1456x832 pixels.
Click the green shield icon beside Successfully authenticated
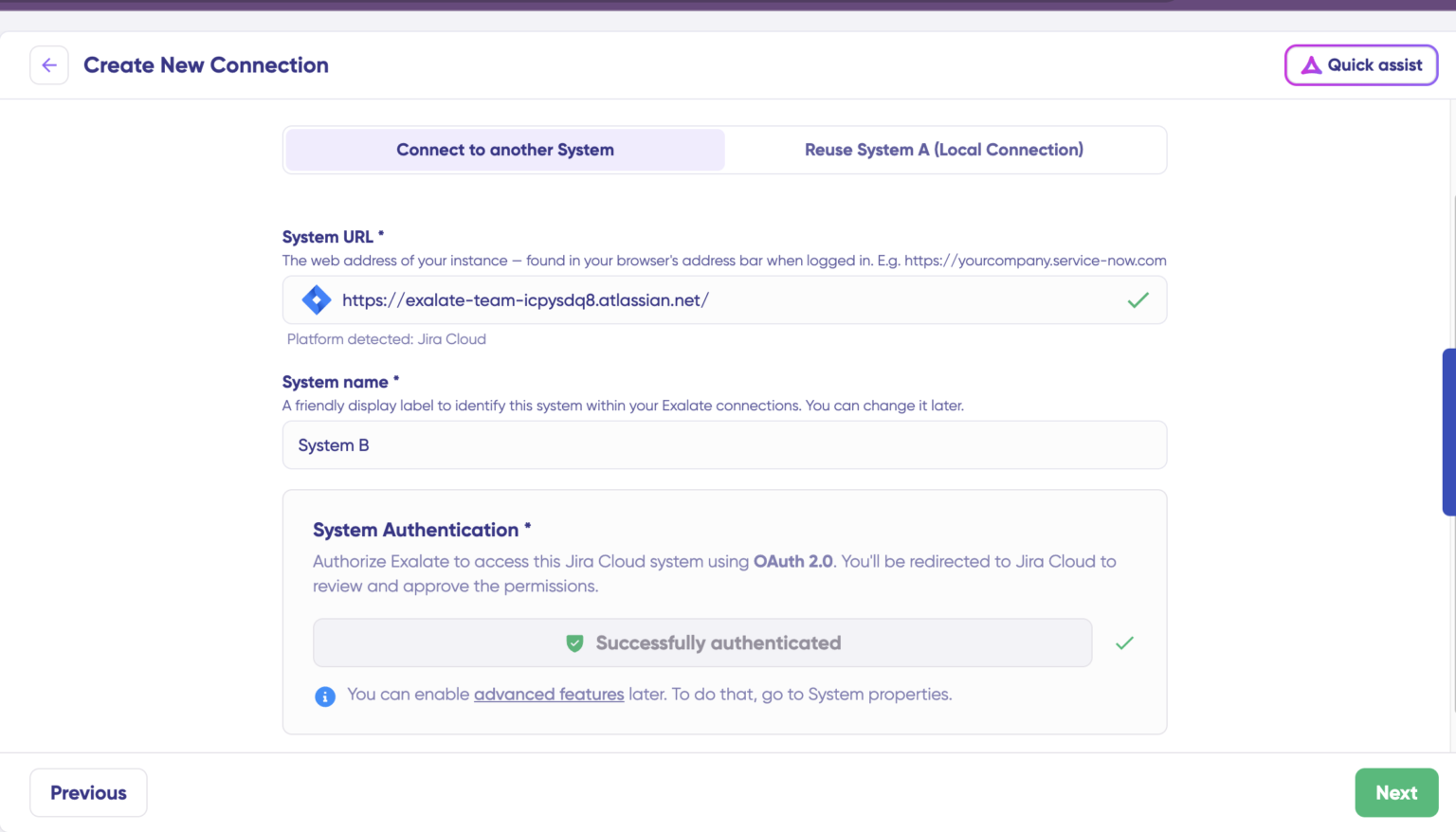574,643
